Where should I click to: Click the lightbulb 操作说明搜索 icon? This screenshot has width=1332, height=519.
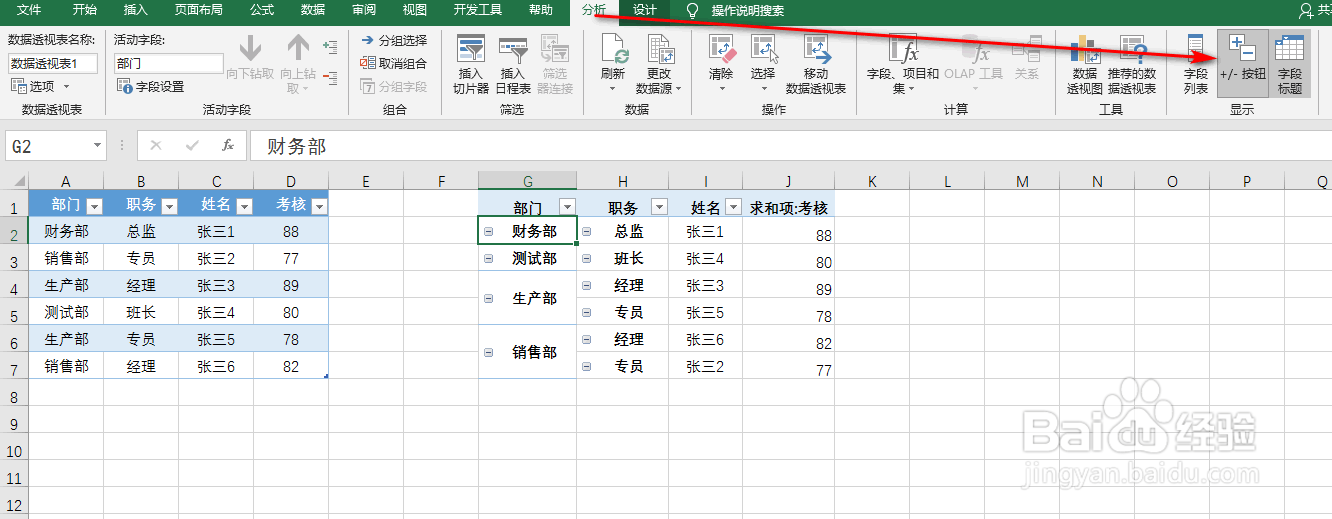[x=692, y=10]
